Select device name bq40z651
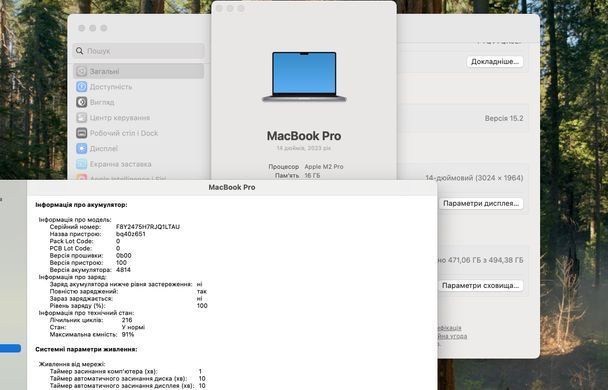This screenshot has width=608, height=390. [131, 234]
